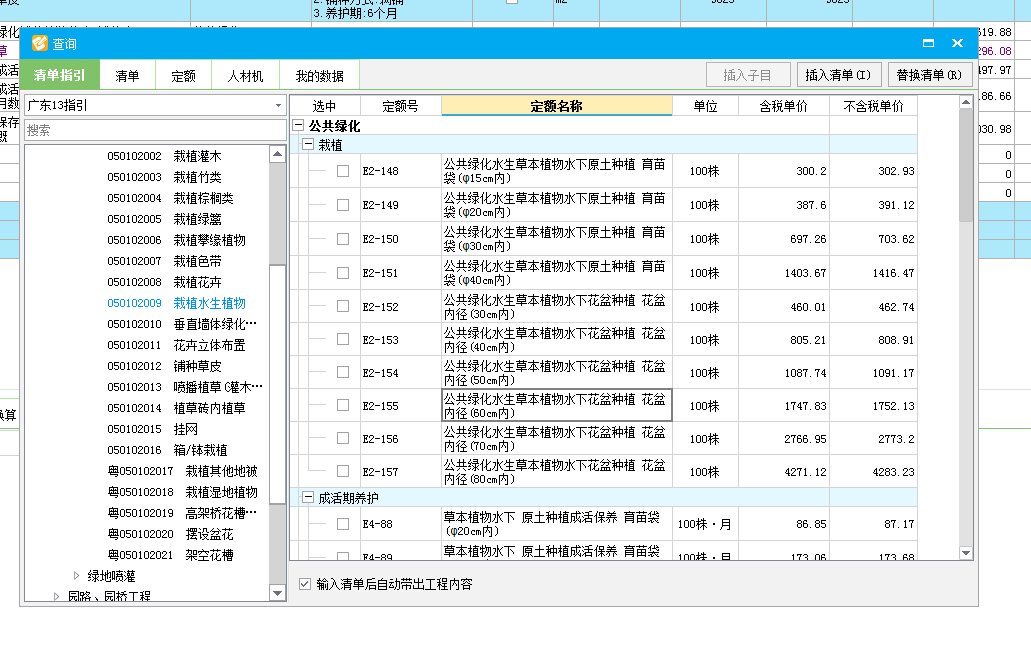Expand the 绿地喷灌 tree node

click(x=76, y=575)
